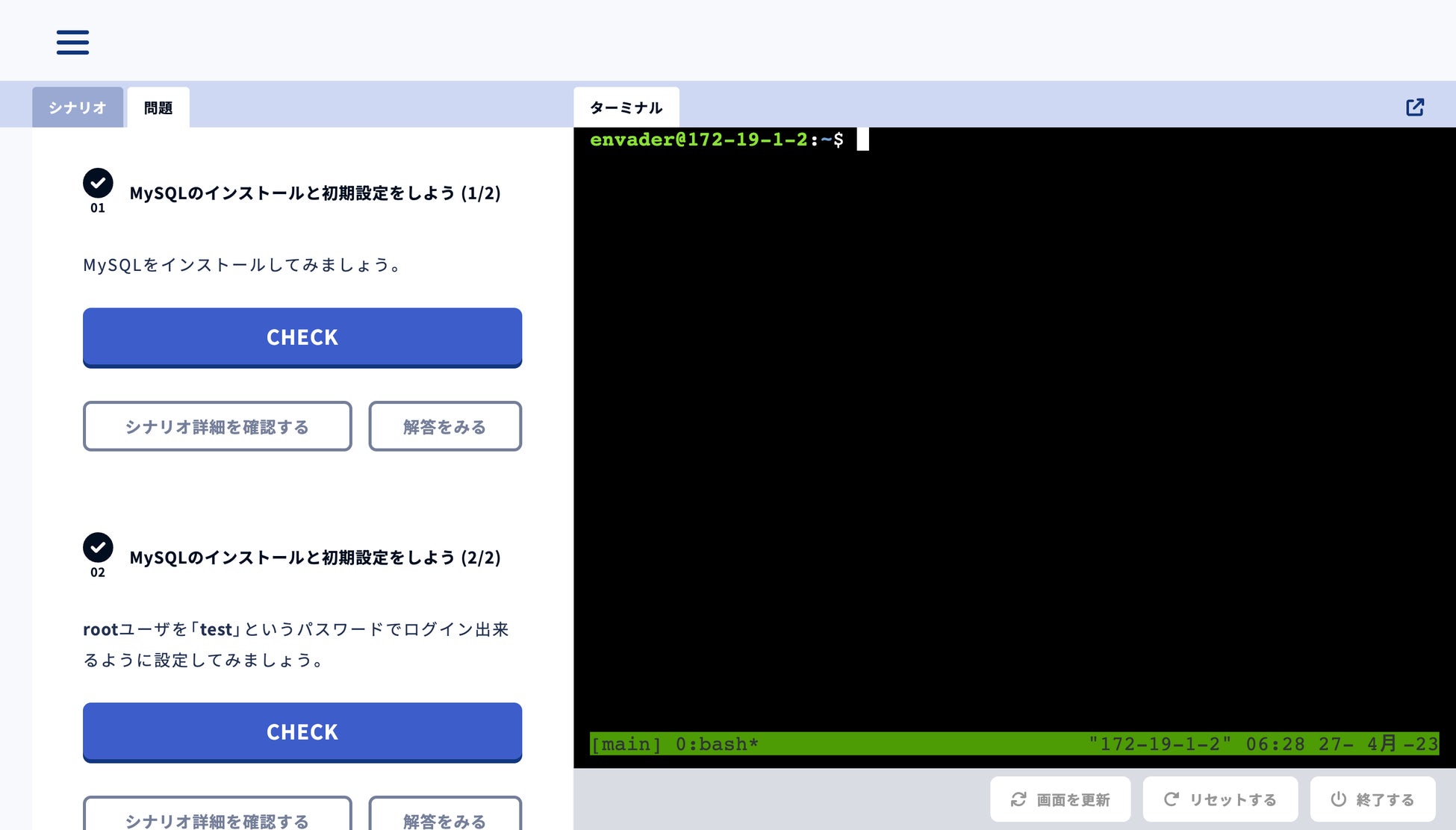Screen dimensions: 1456x830
Task: Click the question 01 title text
Action: (x=314, y=193)
